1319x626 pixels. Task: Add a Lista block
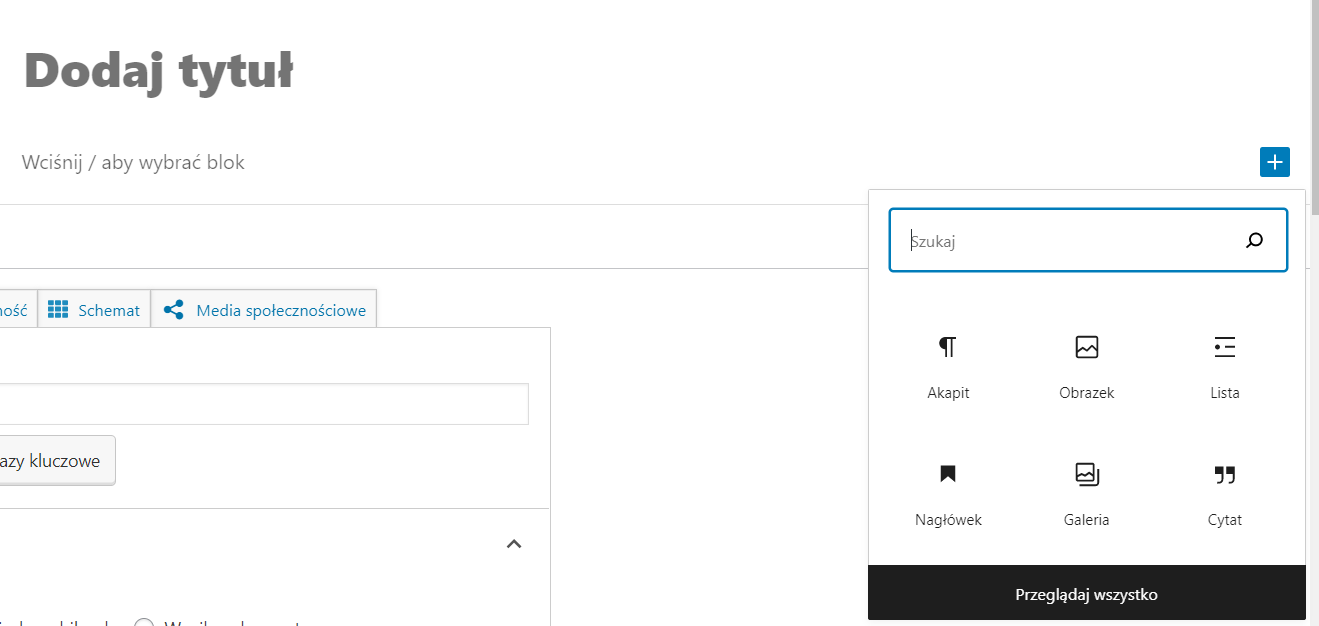1224,366
